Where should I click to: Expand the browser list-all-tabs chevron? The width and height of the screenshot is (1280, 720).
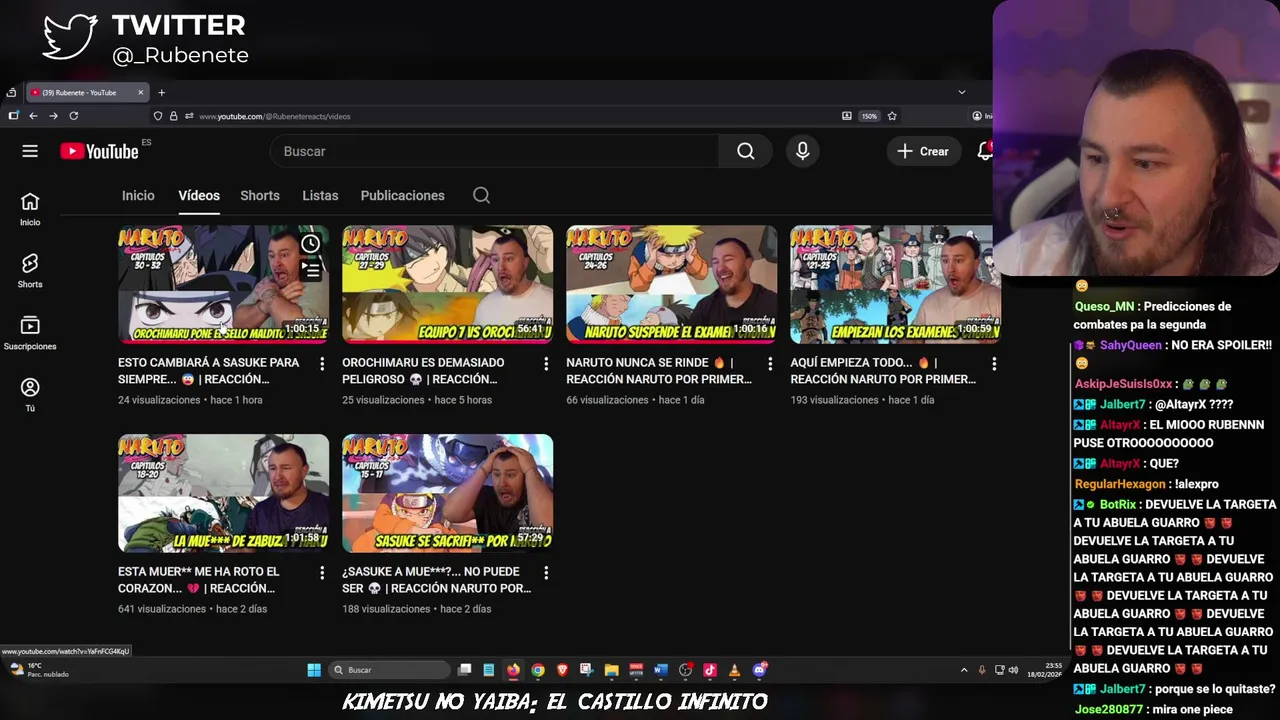(x=962, y=92)
